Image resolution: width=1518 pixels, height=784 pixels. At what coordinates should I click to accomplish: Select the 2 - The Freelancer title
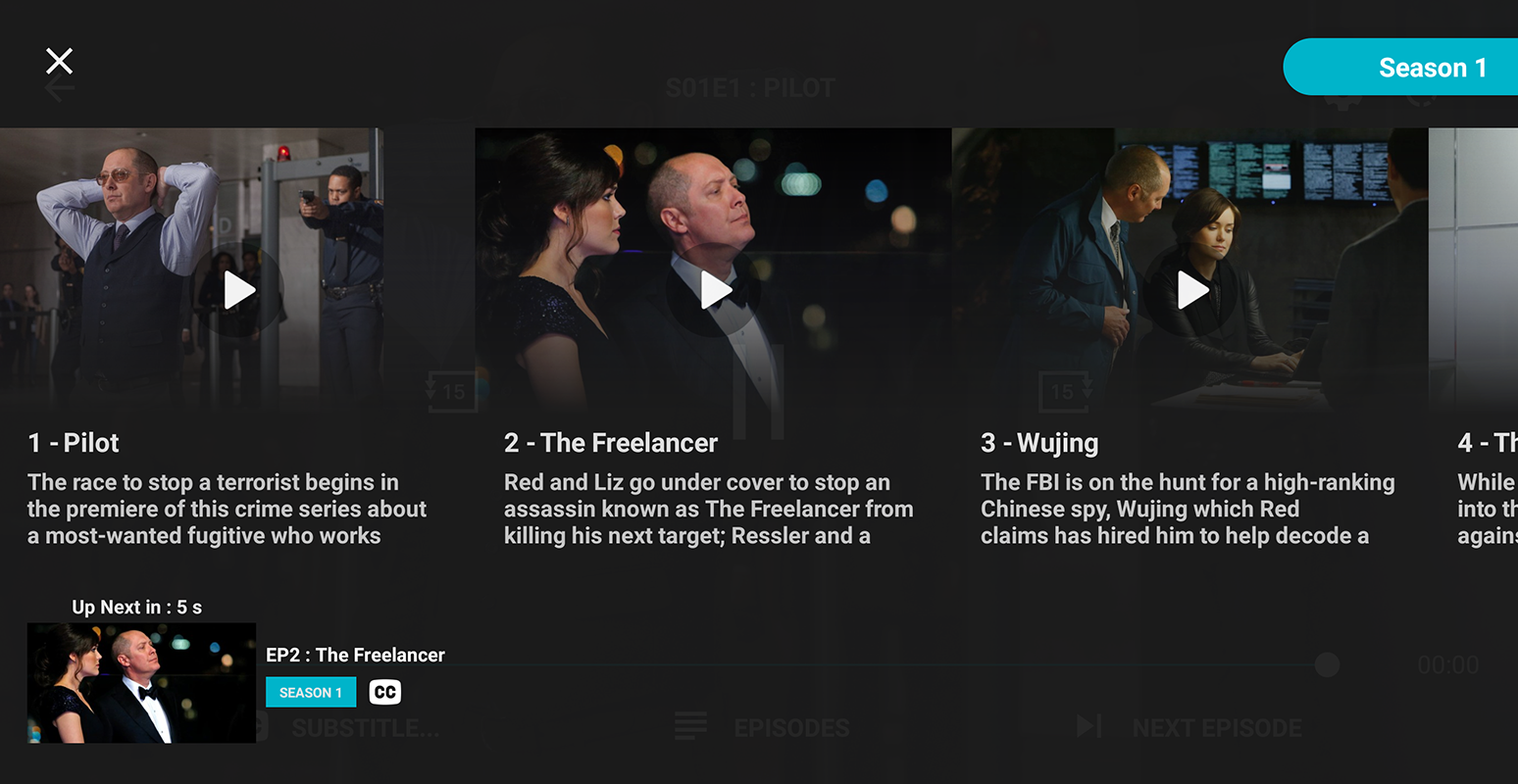(611, 443)
